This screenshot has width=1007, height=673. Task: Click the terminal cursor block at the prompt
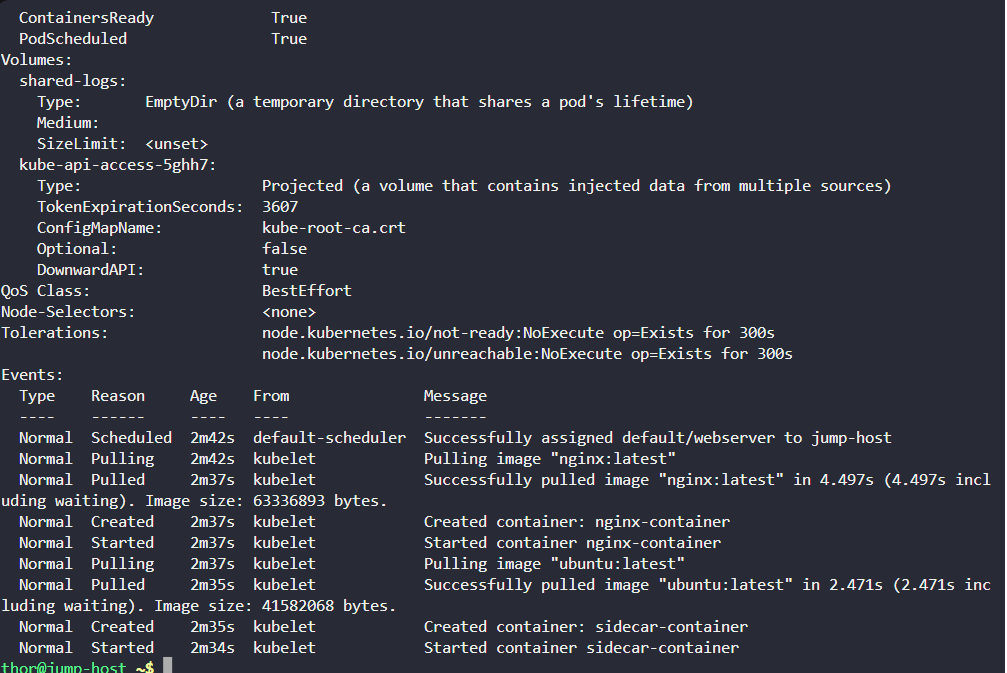coord(168,666)
